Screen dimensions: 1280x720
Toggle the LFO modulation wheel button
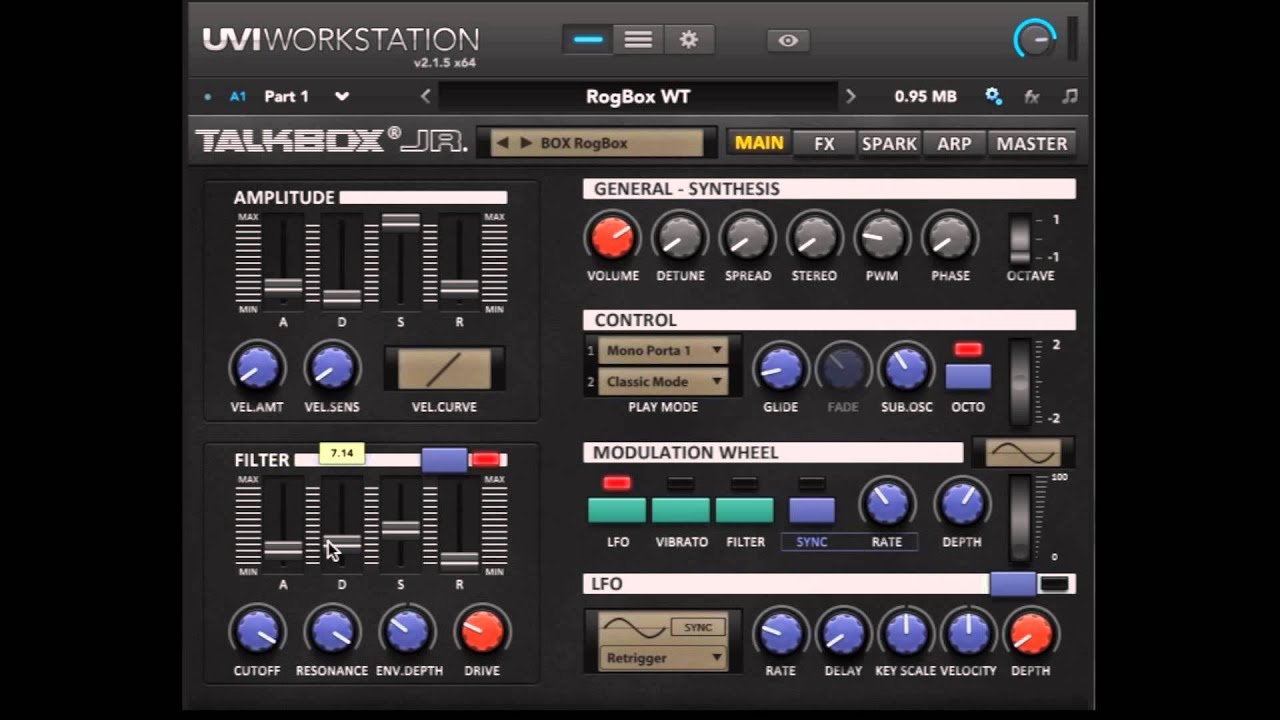(x=617, y=510)
